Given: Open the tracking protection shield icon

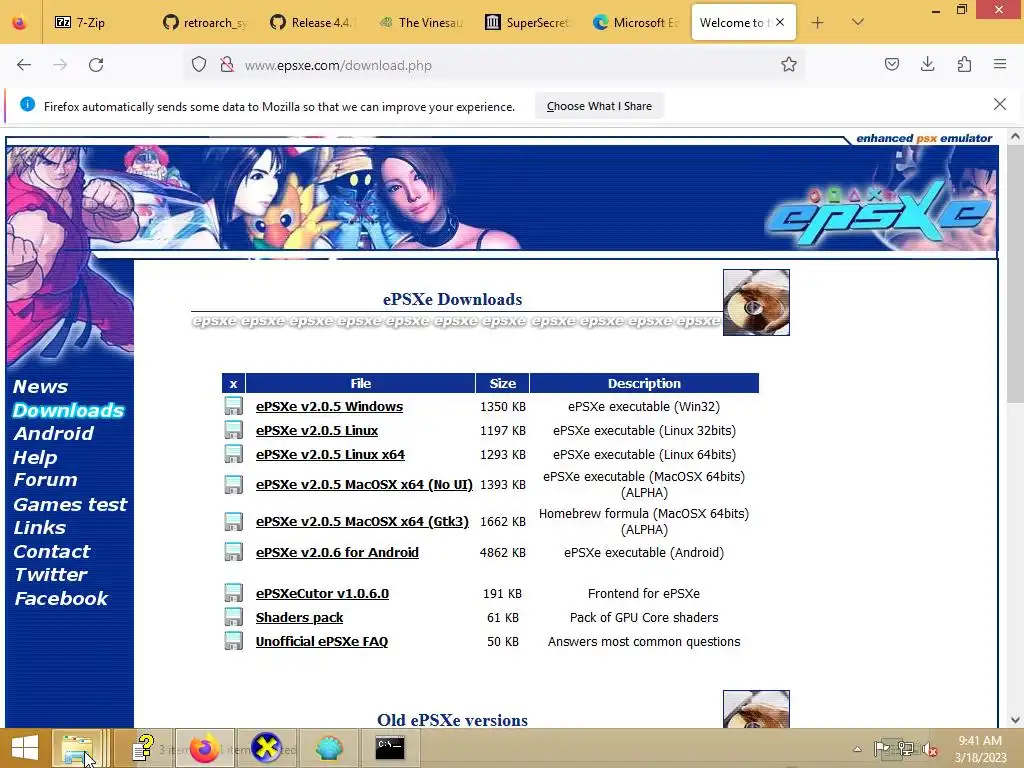Looking at the screenshot, I should [199, 65].
